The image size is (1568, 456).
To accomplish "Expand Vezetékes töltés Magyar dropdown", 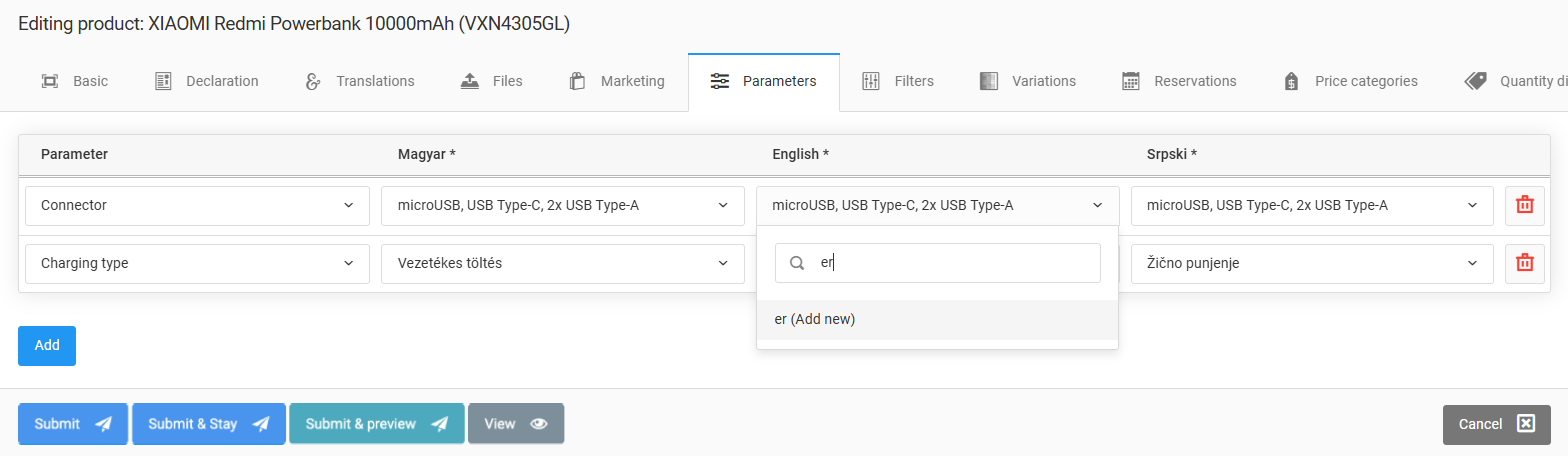I will point(563,263).
